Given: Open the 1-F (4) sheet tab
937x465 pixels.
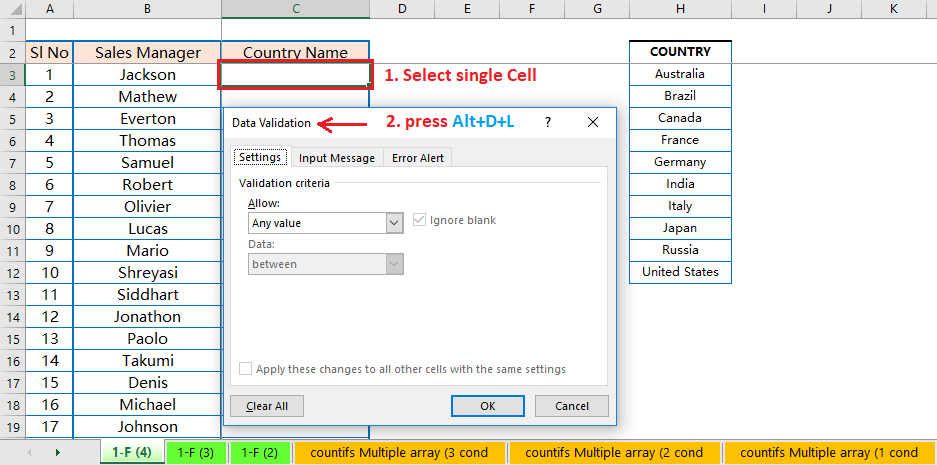Looking at the screenshot, I should (x=131, y=452).
